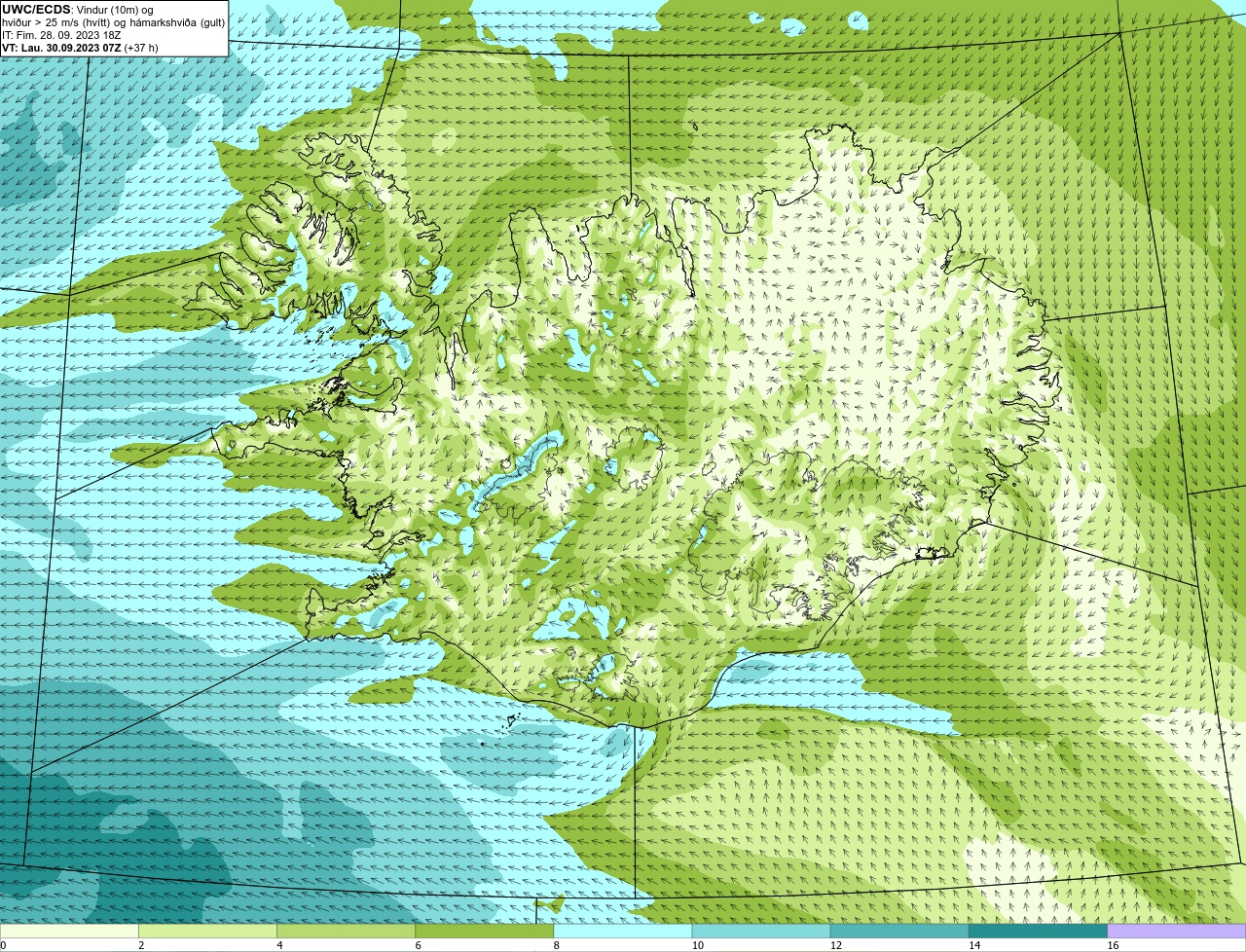Screen dimensions: 1246x952
Task: Click the 10–12 m/s turquoise legend swatch
Action: 761,932
